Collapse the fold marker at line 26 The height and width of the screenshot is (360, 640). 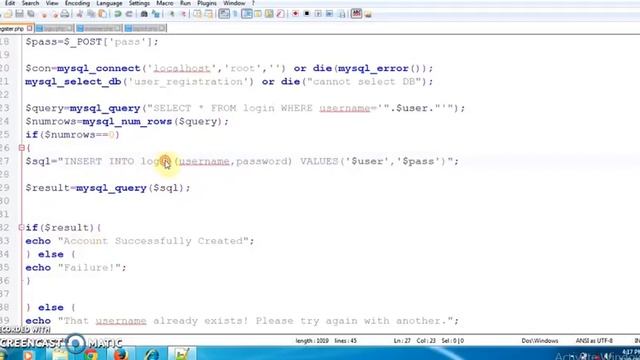(22, 148)
